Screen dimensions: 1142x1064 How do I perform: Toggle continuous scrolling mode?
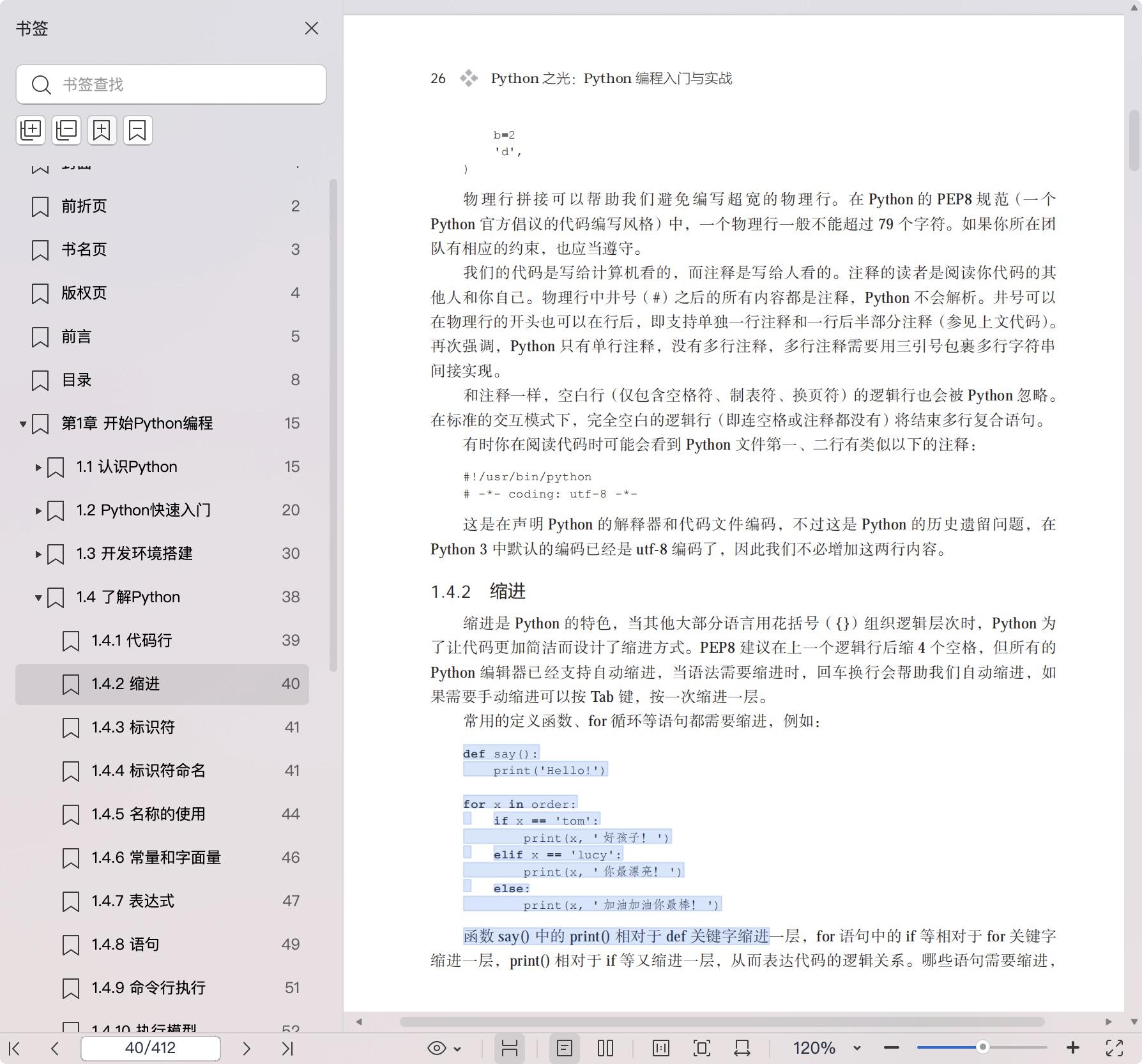coord(509,1048)
